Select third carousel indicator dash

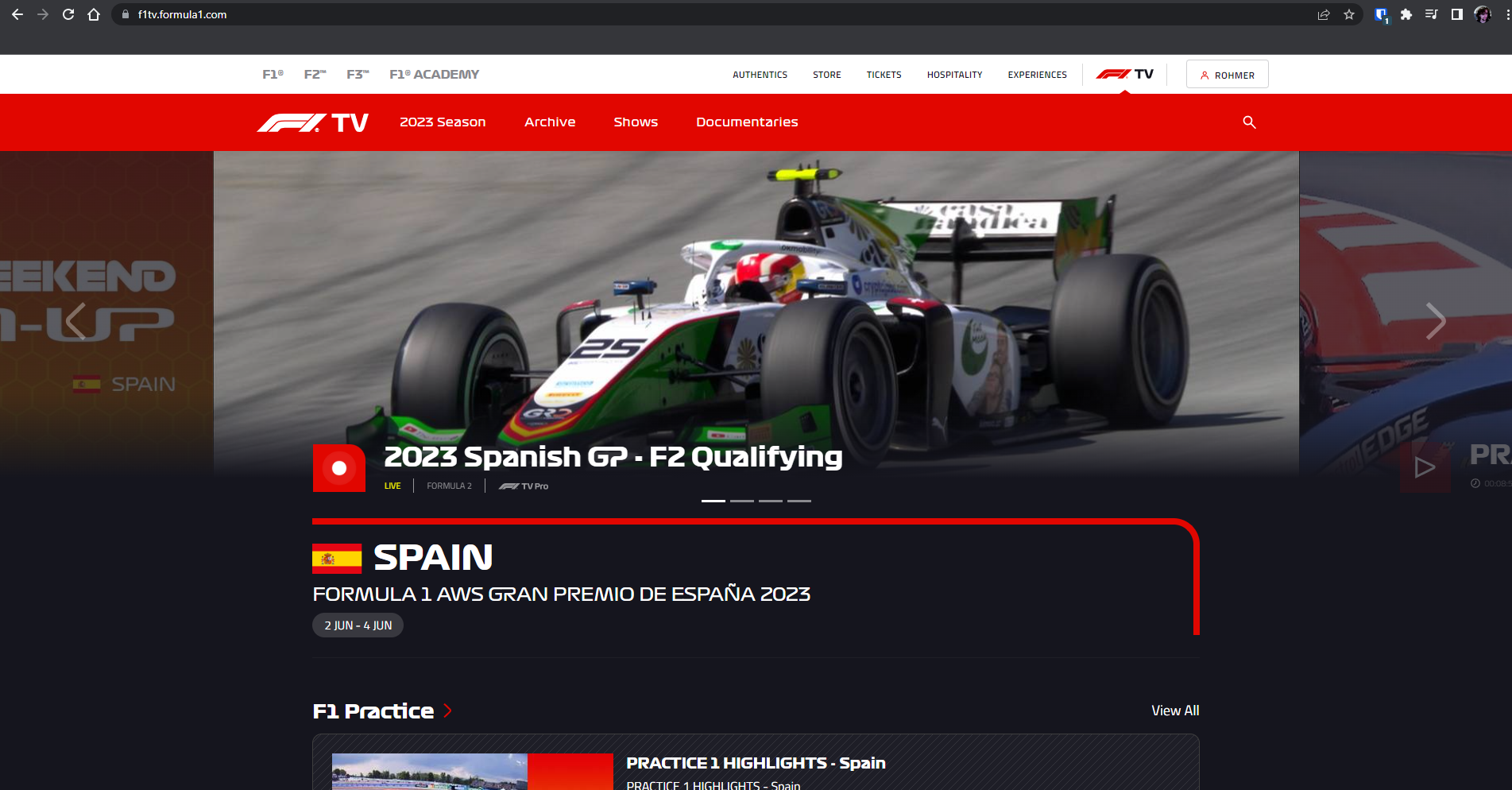click(x=771, y=501)
